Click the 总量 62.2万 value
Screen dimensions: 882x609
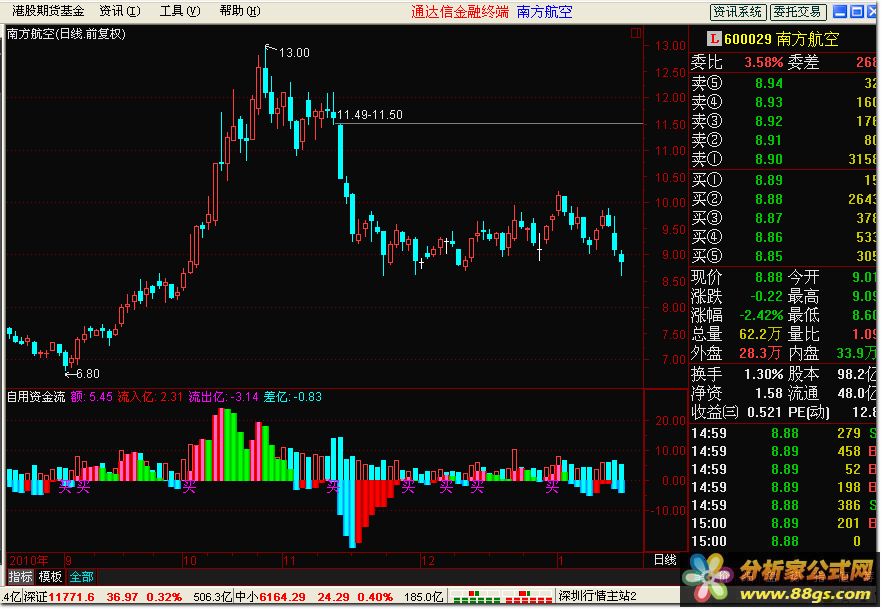(x=760, y=335)
